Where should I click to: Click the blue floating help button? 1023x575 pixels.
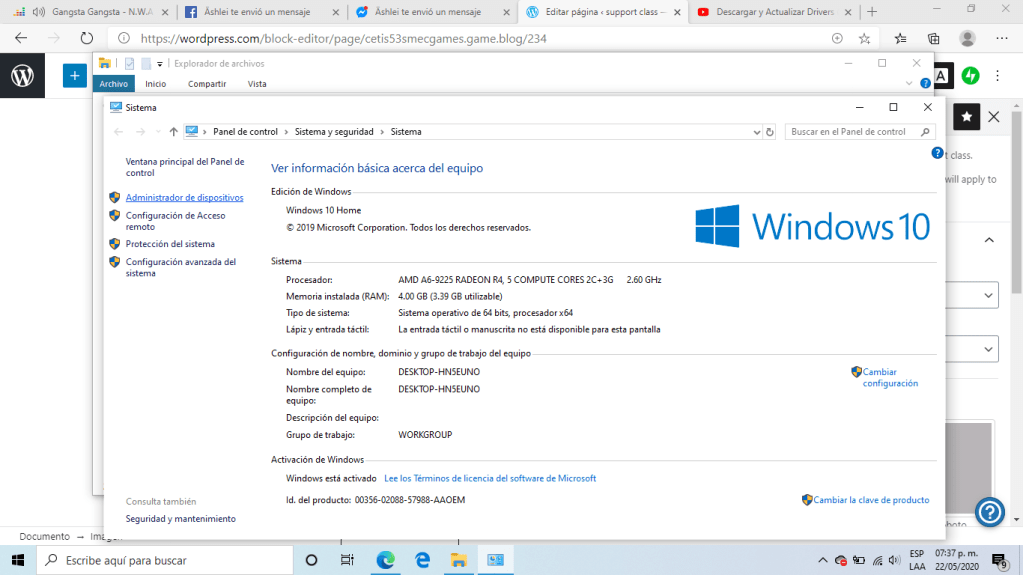(989, 512)
